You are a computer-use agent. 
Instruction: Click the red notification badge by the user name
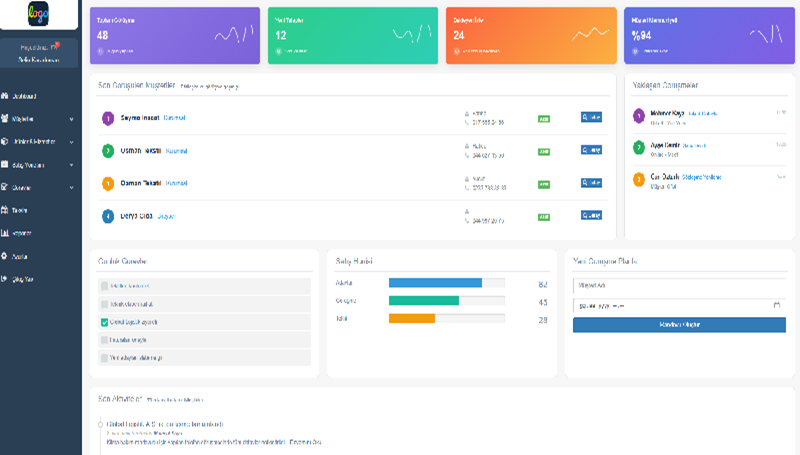57,44
